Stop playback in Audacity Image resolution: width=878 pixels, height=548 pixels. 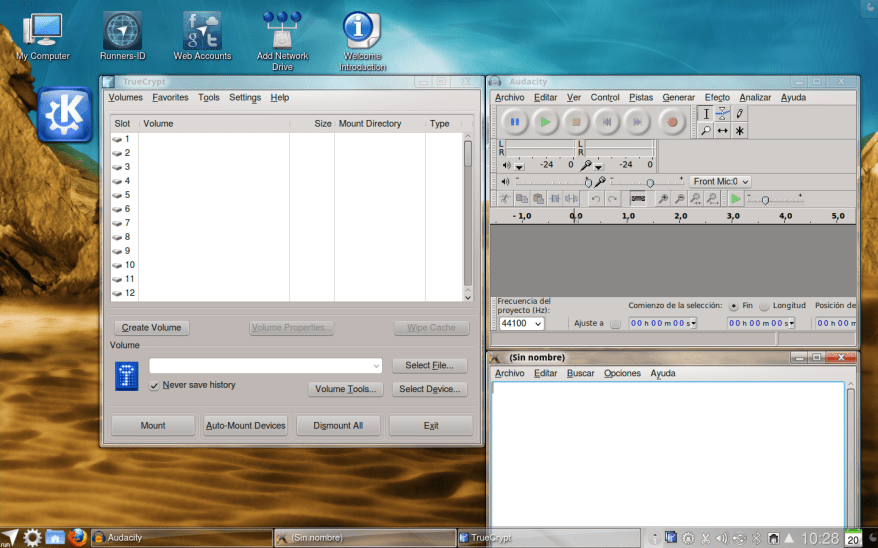pyautogui.click(x=576, y=121)
